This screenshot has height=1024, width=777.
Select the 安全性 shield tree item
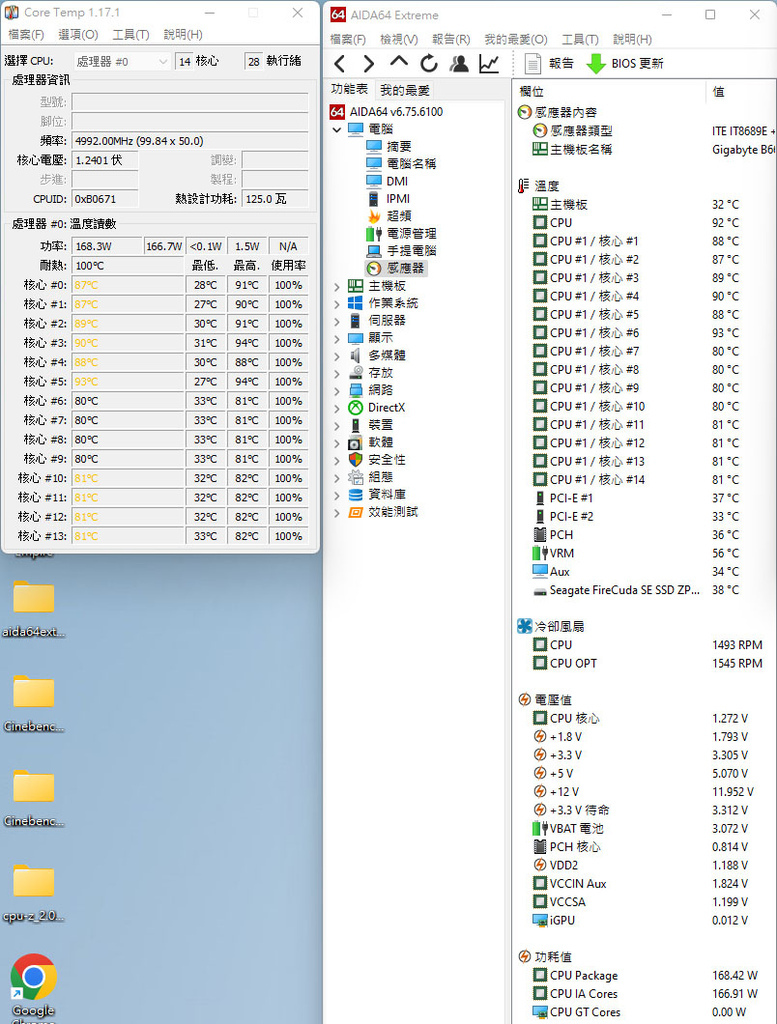point(377,460)
